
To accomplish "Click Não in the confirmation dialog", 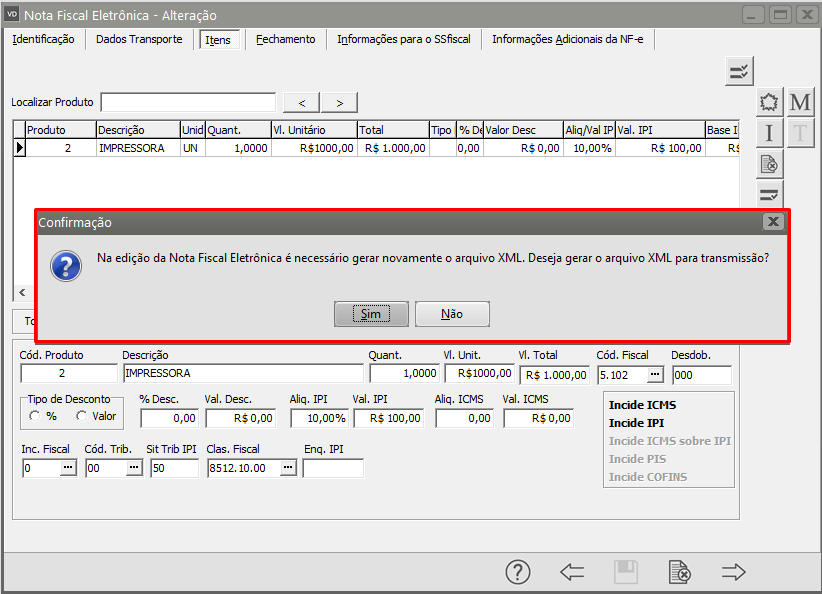I will pyautogui.click(x=452, y=314).
